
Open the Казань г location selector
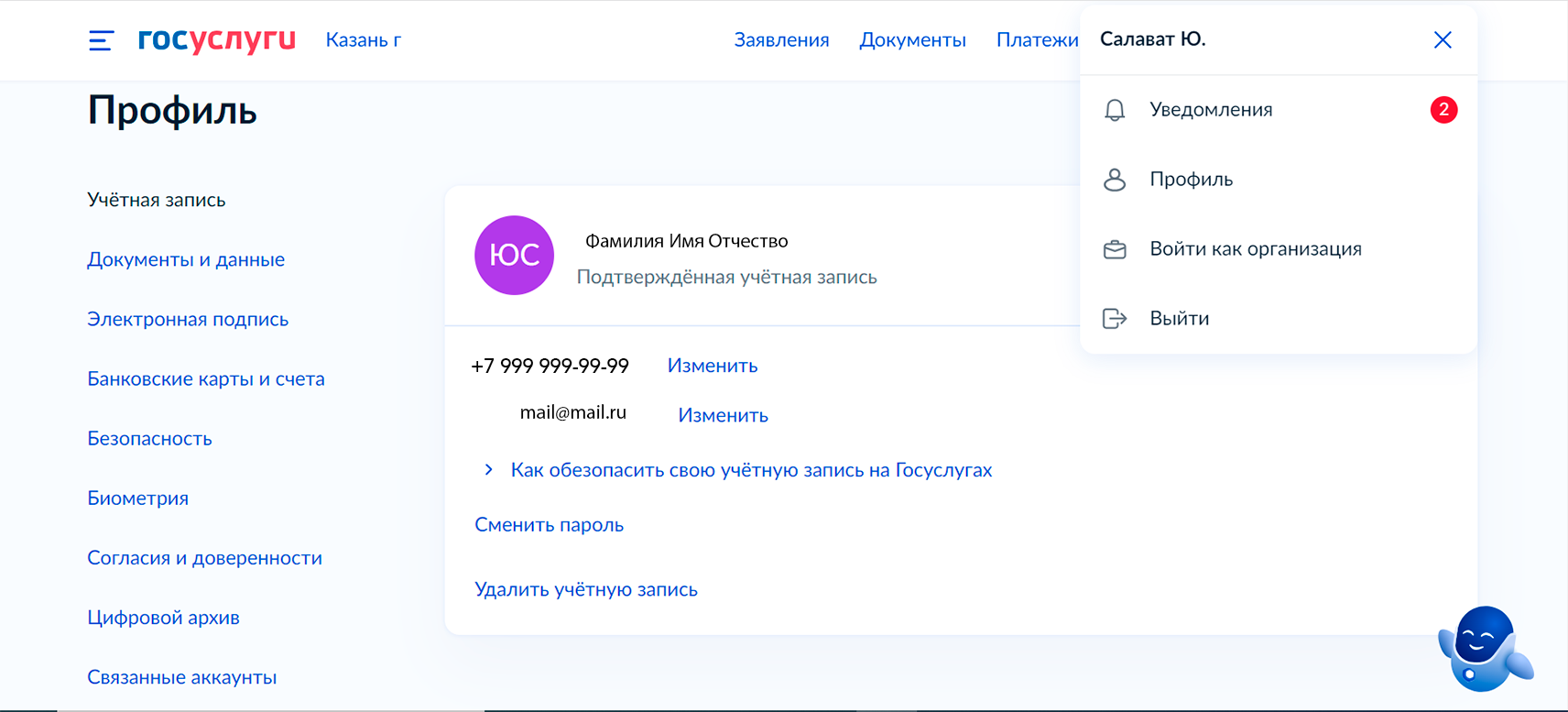coord(364,40)
